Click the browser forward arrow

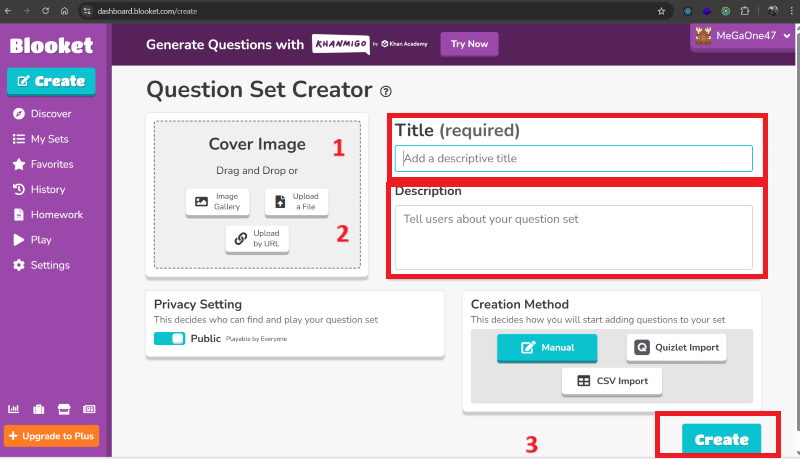pyautogui.click(x=26, y=11)
